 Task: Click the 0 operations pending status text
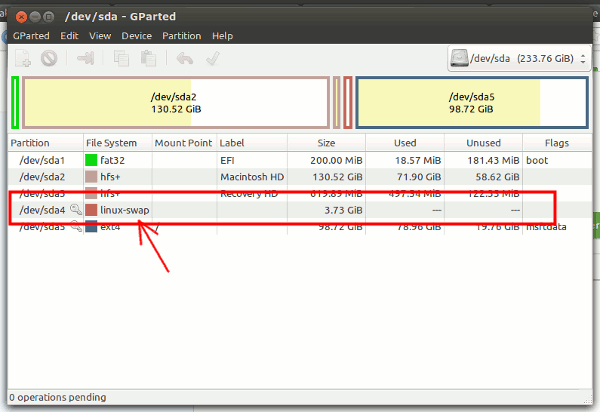57,397
